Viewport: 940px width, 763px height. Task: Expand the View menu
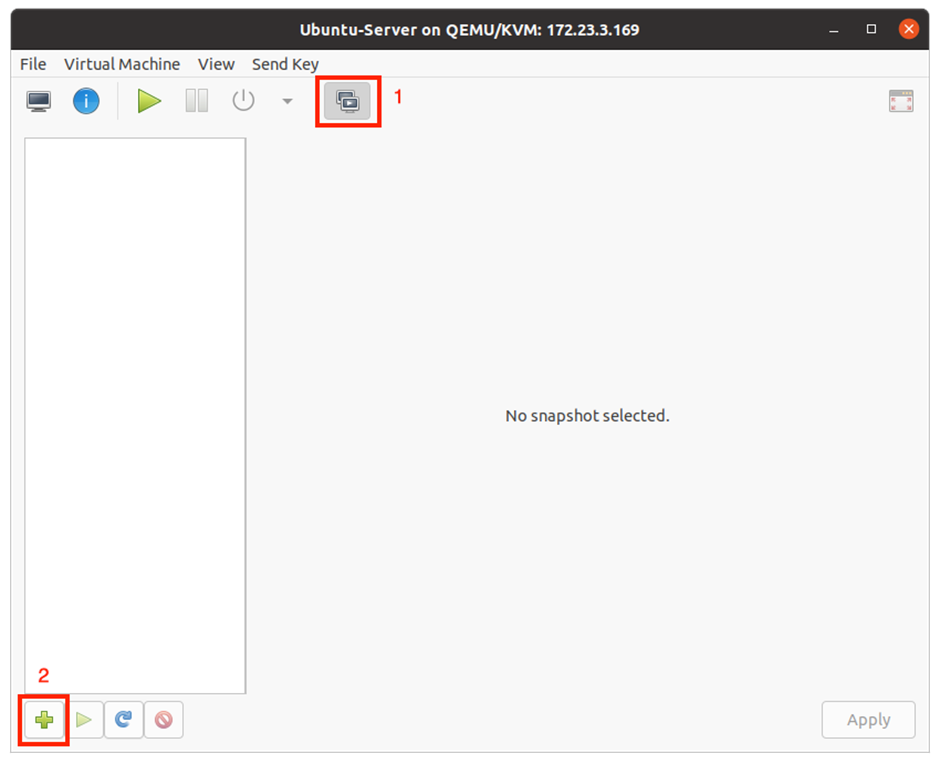[216, 64]
